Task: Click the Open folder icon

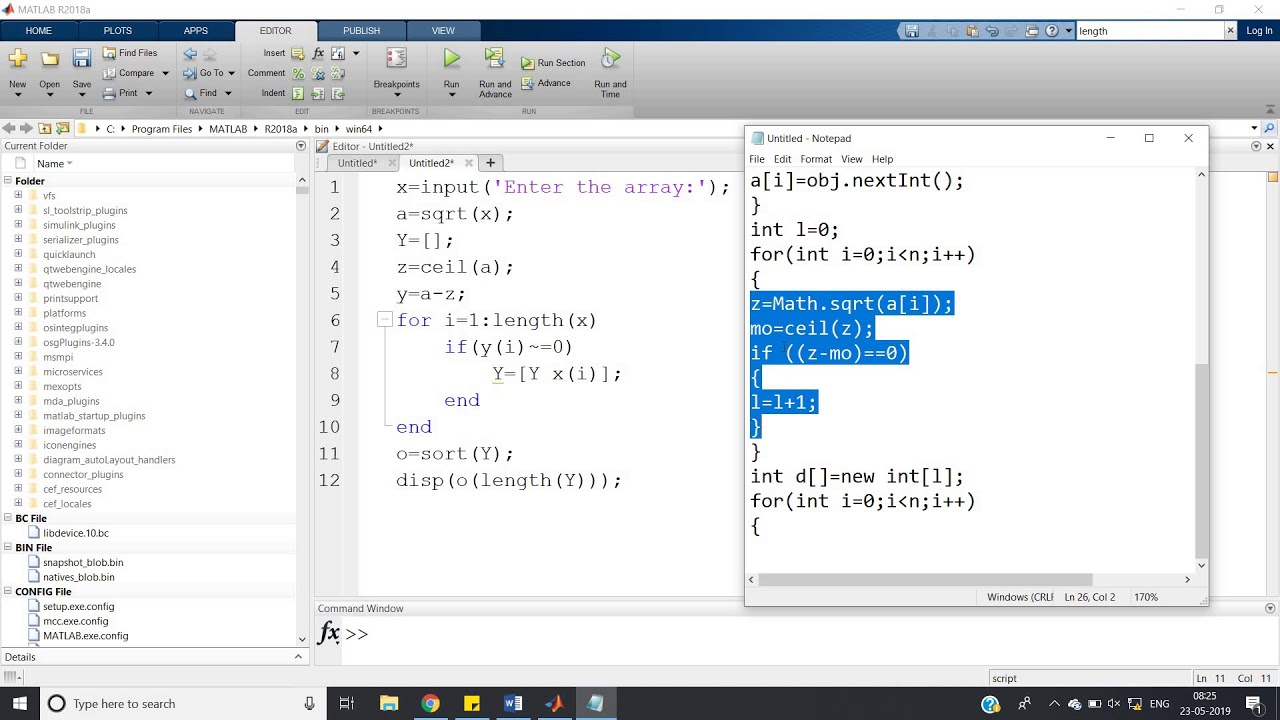Action: click(x=49, y=60)
